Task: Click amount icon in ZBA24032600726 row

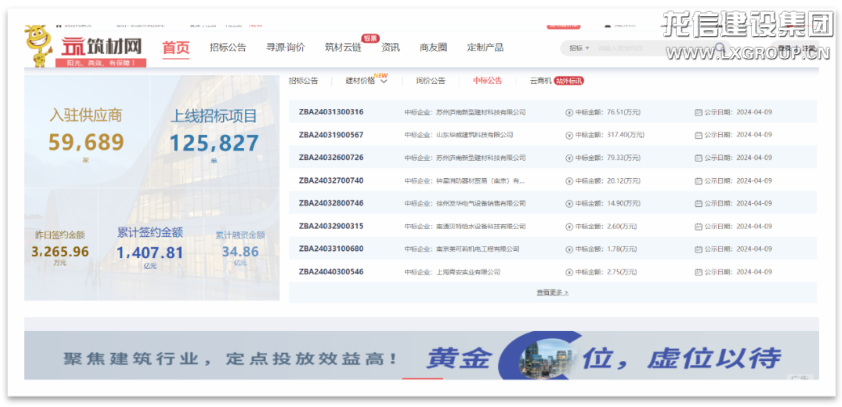Action: coord(569,158)
